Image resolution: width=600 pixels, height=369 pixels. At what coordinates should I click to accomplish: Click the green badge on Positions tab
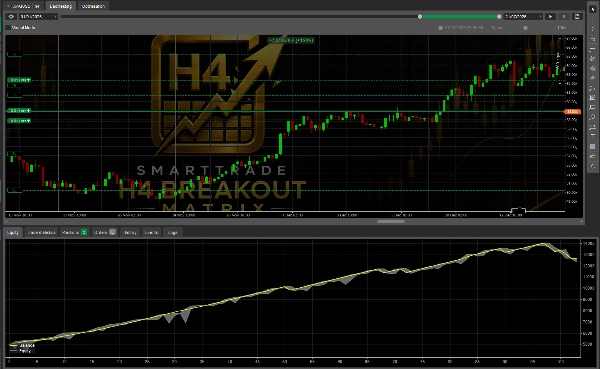[84, 232]
